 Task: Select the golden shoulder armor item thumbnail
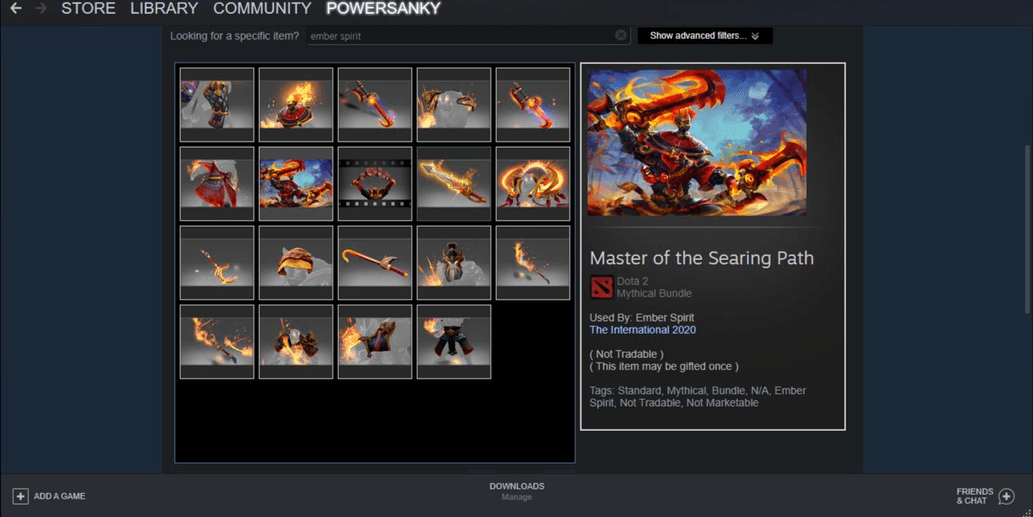pyautogui.click(x=454, y=105)
